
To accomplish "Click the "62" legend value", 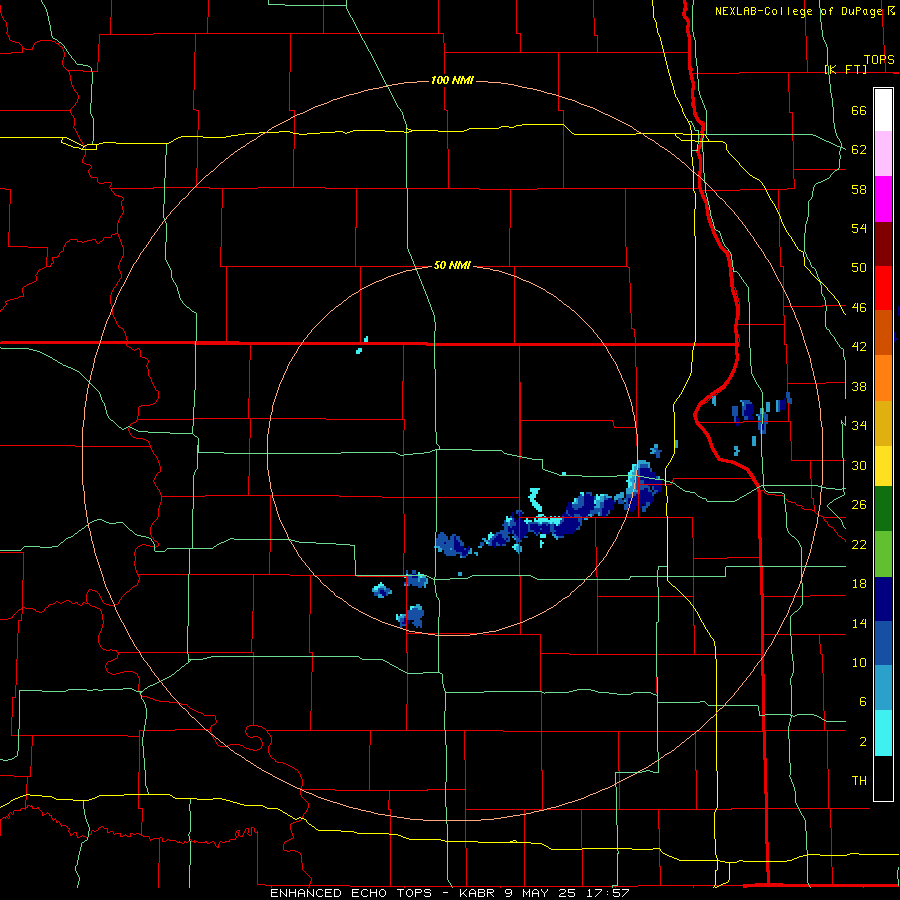I will (859, 150).
